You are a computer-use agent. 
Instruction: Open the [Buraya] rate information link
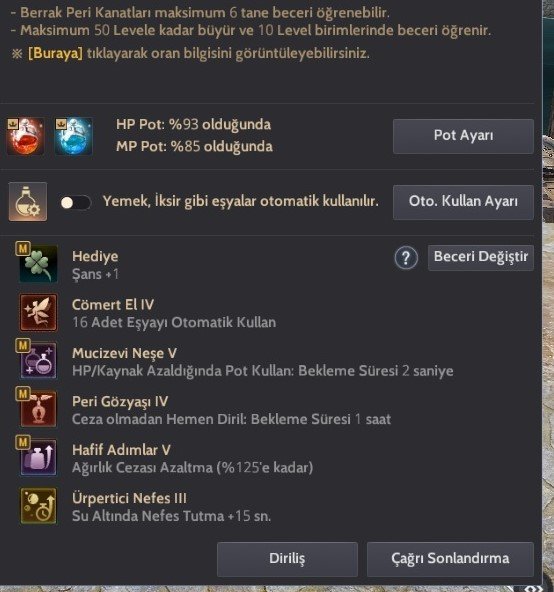click(55, 53)
